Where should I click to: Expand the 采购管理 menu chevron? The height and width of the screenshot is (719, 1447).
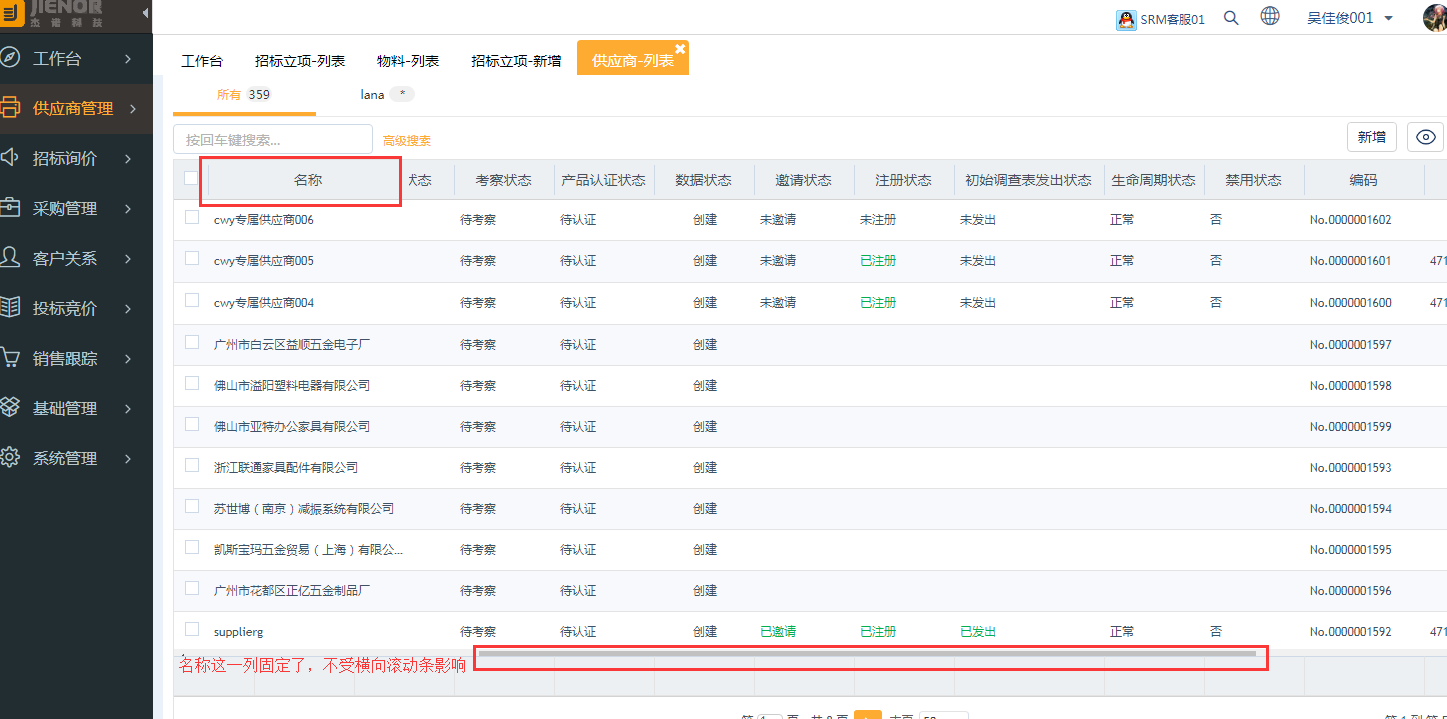(x=128, y=209)
